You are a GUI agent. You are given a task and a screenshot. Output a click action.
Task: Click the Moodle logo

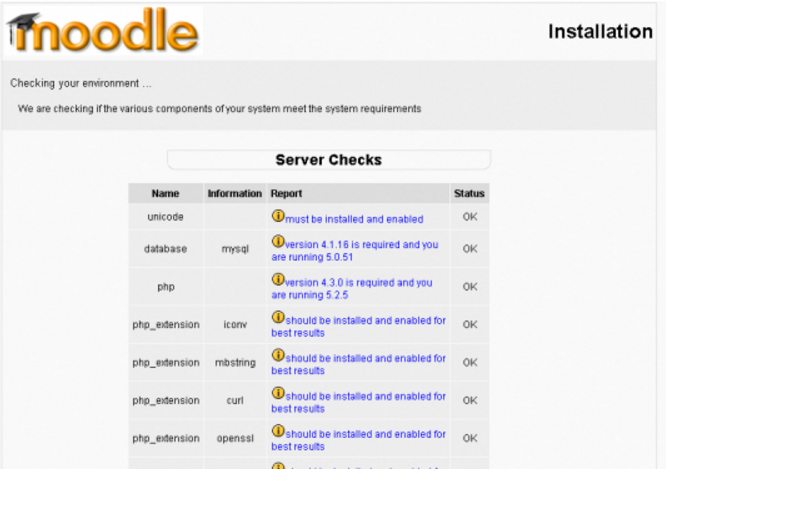point(102,31)
